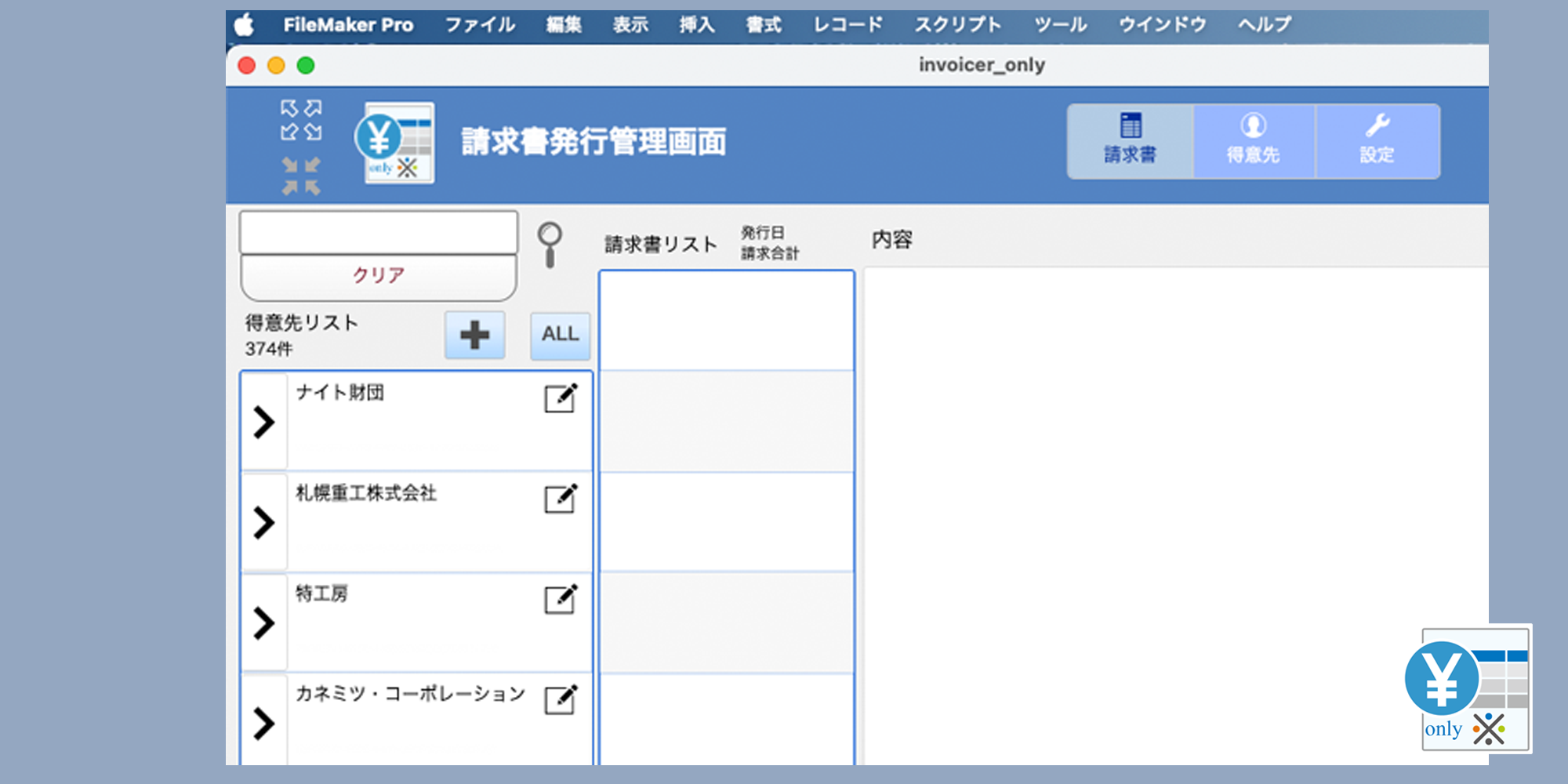The height and width of the screenshot is (784, 1568).
Task: Switch to the 請求書 tab
Action: point(1130,141)
